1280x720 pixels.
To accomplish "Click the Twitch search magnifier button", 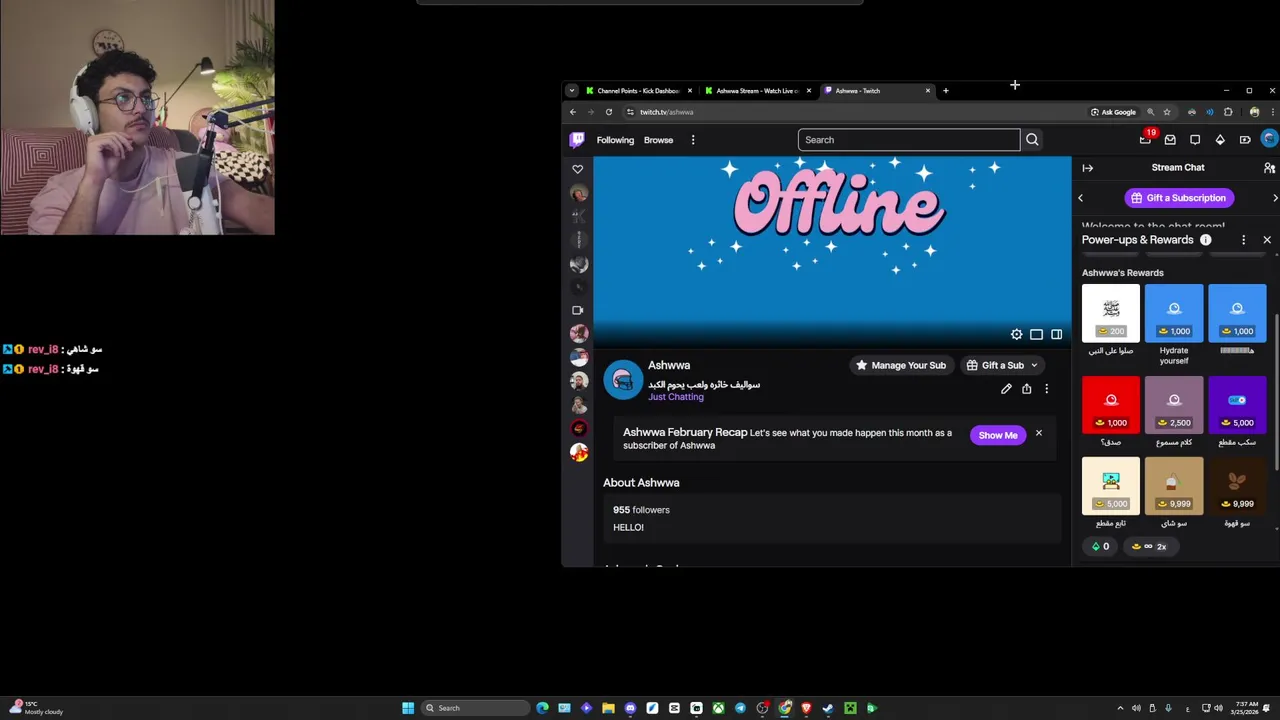I will coord(1032,140).
